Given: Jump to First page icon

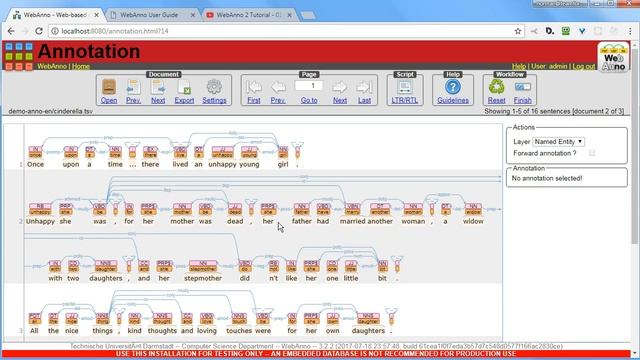Looking at the screenshot, I should 253,87.
